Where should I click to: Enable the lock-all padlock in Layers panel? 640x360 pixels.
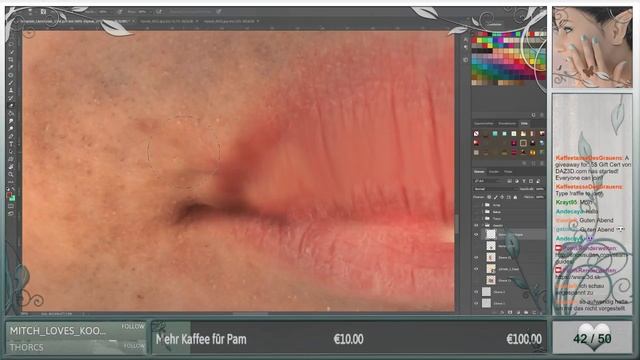pyautogui.click(x=515, y=197)
